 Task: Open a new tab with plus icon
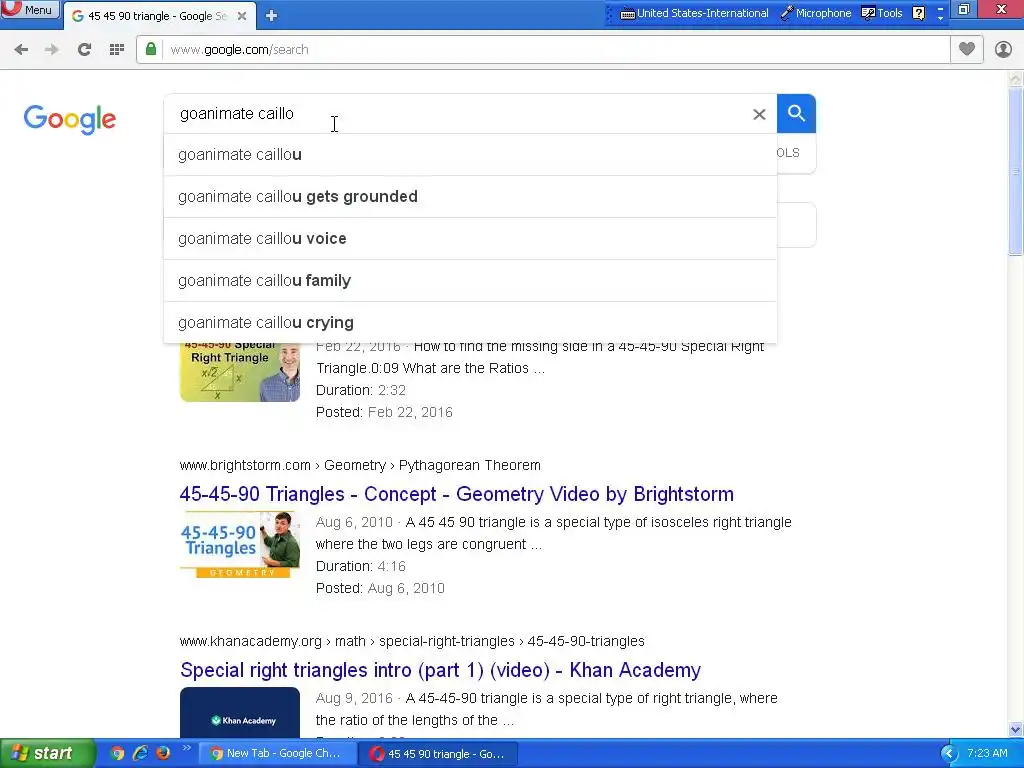click(x=272, y=16)
